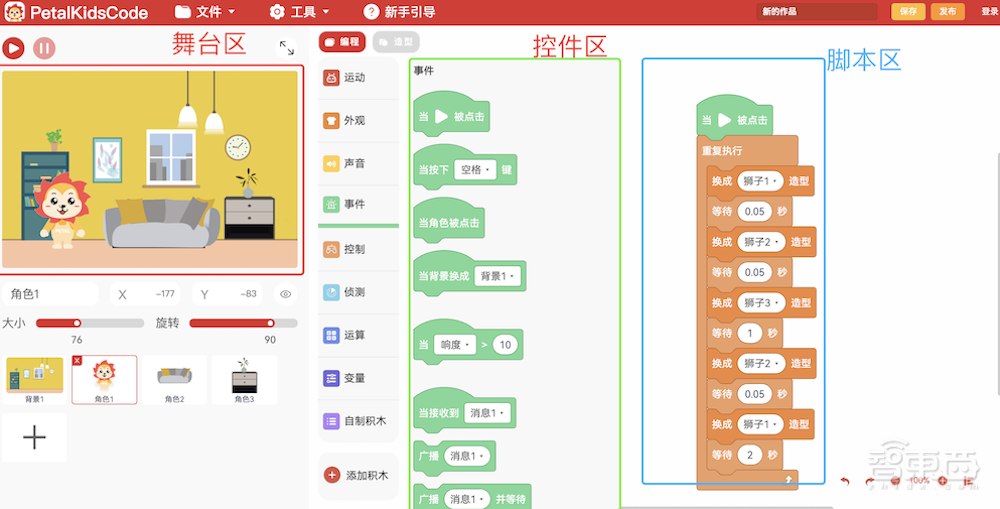Click 当角色被点击 block in palette

point(449,220)
